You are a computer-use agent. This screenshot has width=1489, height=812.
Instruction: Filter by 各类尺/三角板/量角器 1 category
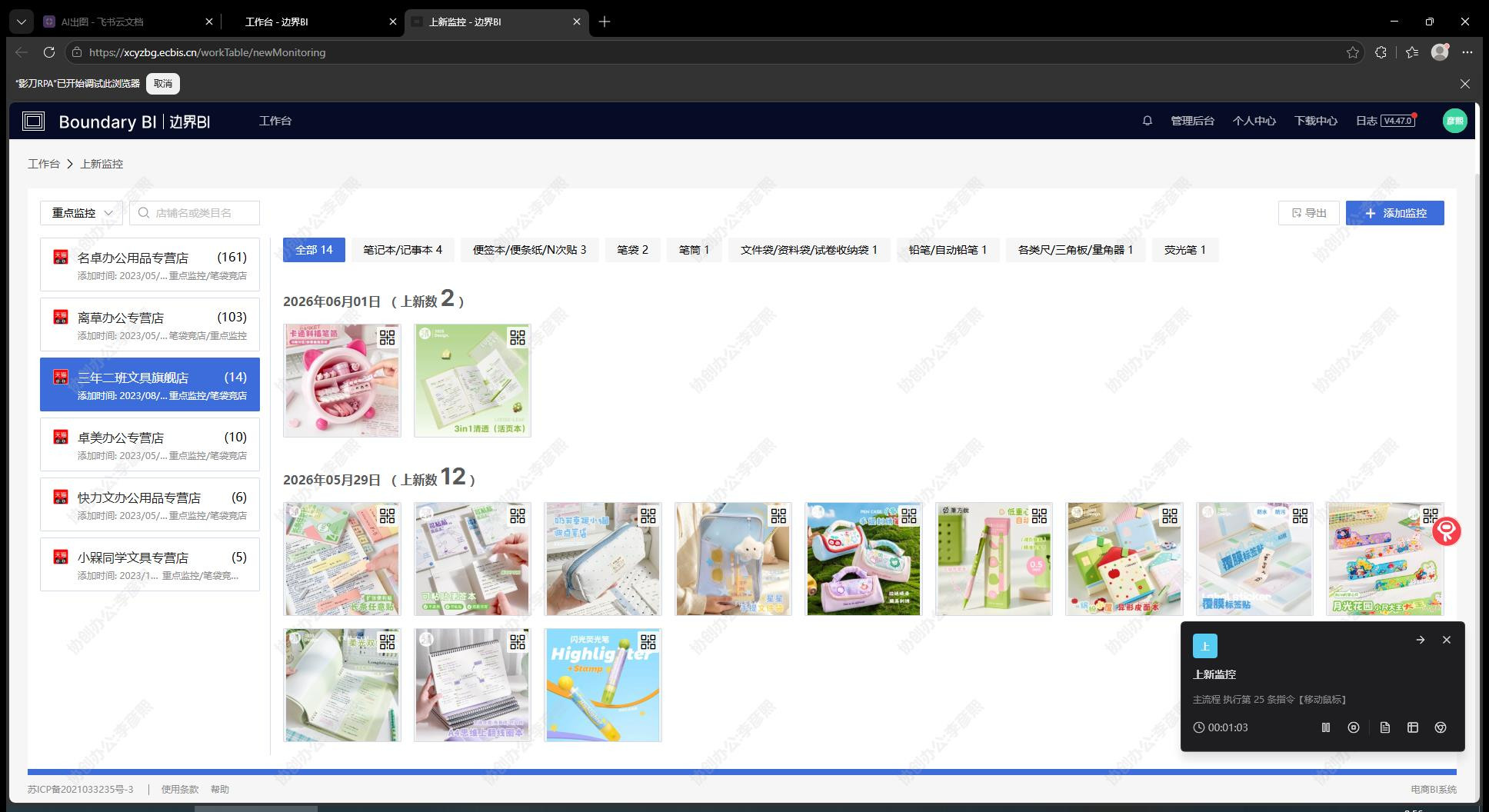[x=1075, y=250]
